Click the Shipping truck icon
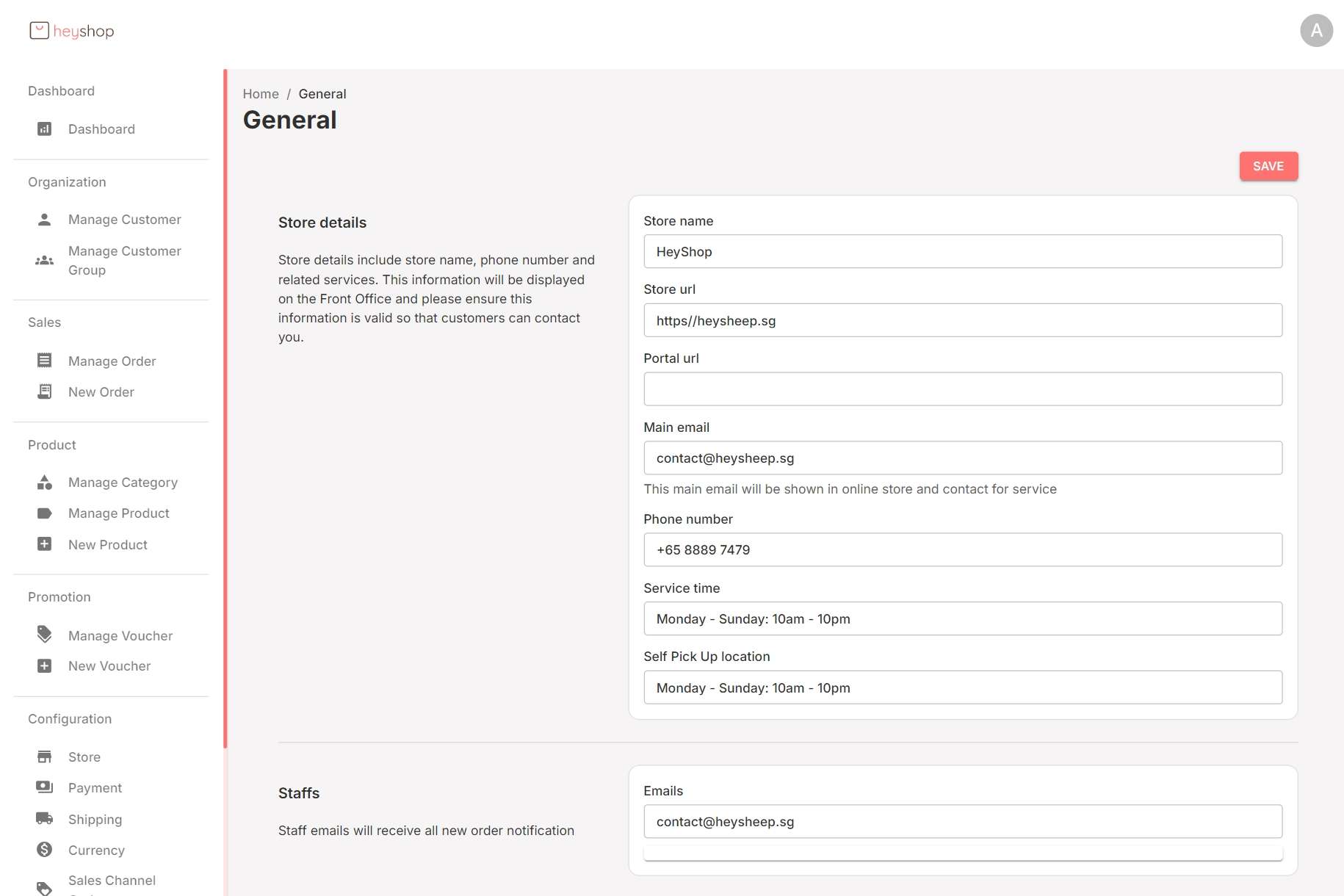This screenshot has height=896, width=1344. point(44,819)
